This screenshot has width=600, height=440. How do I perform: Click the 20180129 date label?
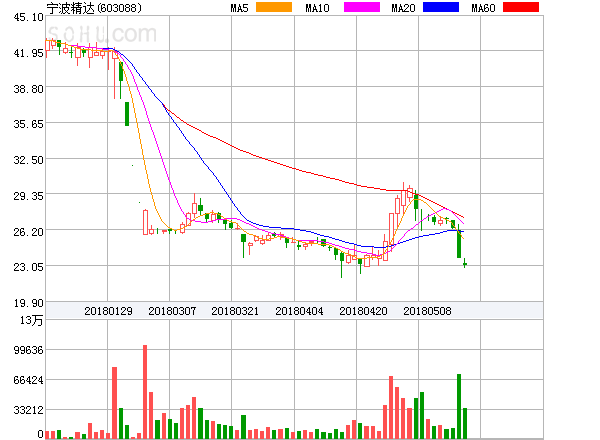pyautogui.click(x=108, y=311)
